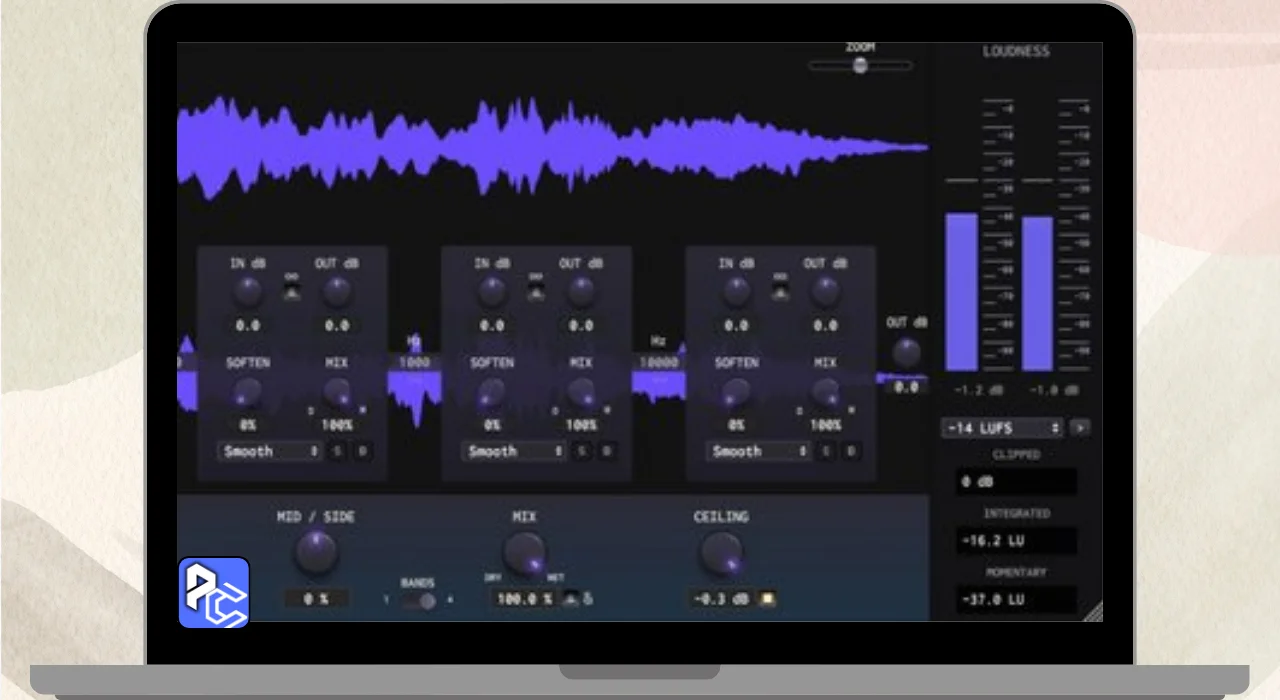Click the master OUT dB knob beside the third band
The width and height of the screenshot is (1280, 700).
click(906, 352)
